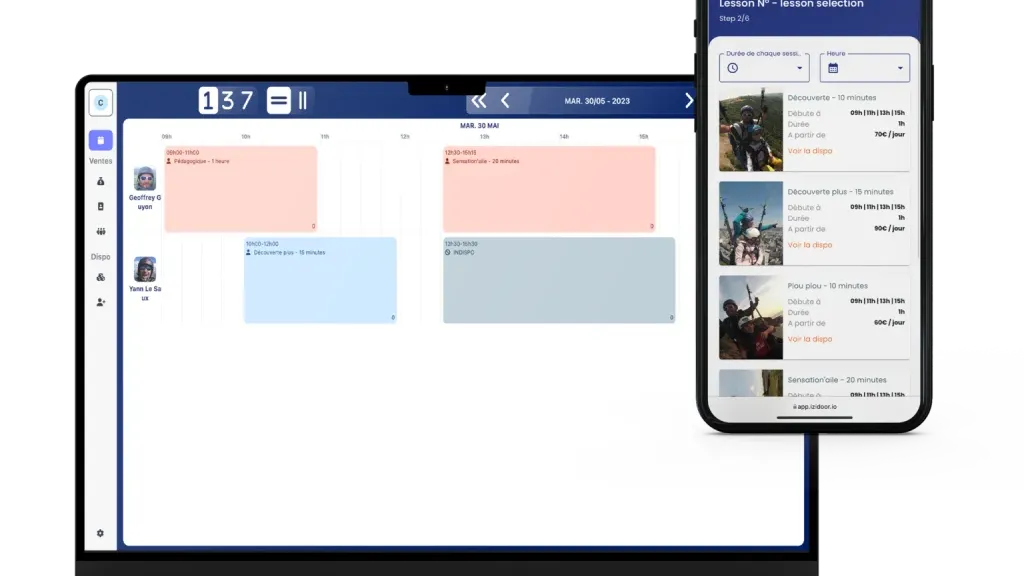Click the add-person icon under Dispo

click(x=100, y=302)
